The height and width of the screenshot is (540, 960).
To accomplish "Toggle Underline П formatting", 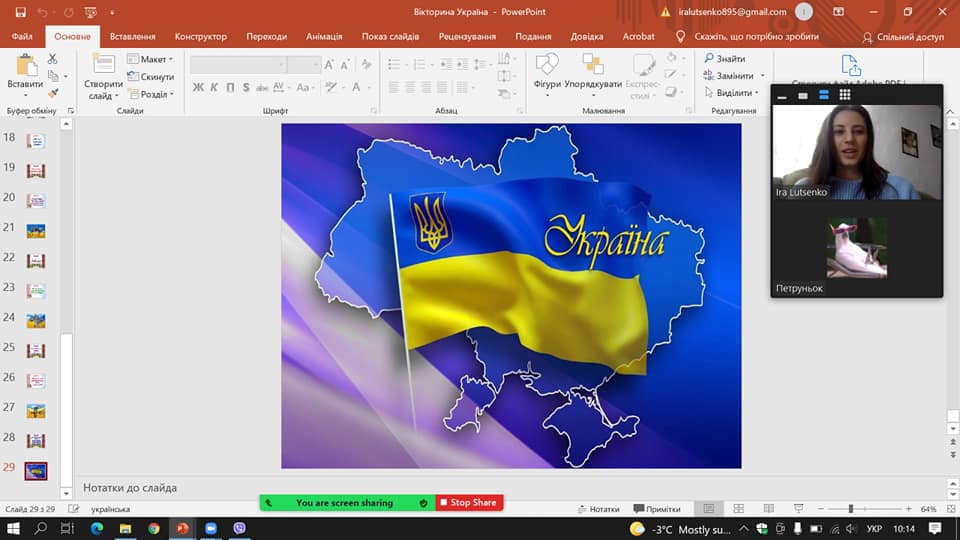I will point(230,88).
